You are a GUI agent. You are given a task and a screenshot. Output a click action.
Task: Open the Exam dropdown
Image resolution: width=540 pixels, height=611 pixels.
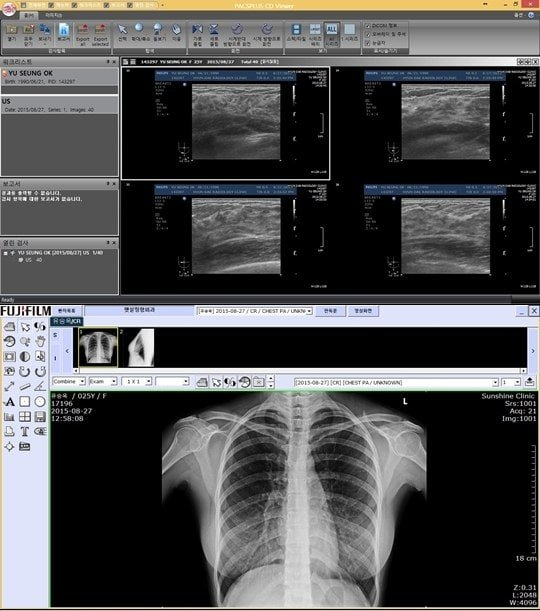pos(103,381)
